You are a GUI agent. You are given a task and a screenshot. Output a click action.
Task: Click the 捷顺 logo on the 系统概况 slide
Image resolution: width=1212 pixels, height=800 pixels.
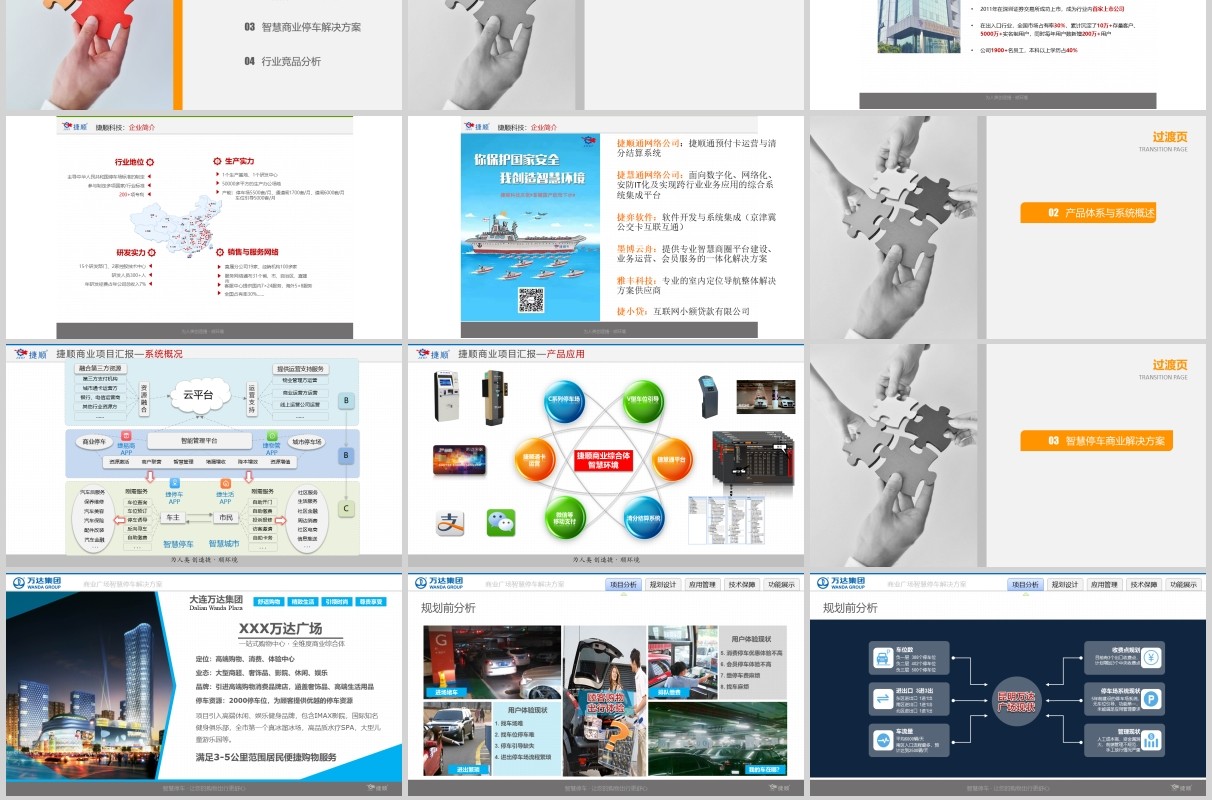click(x=32, y=353)
